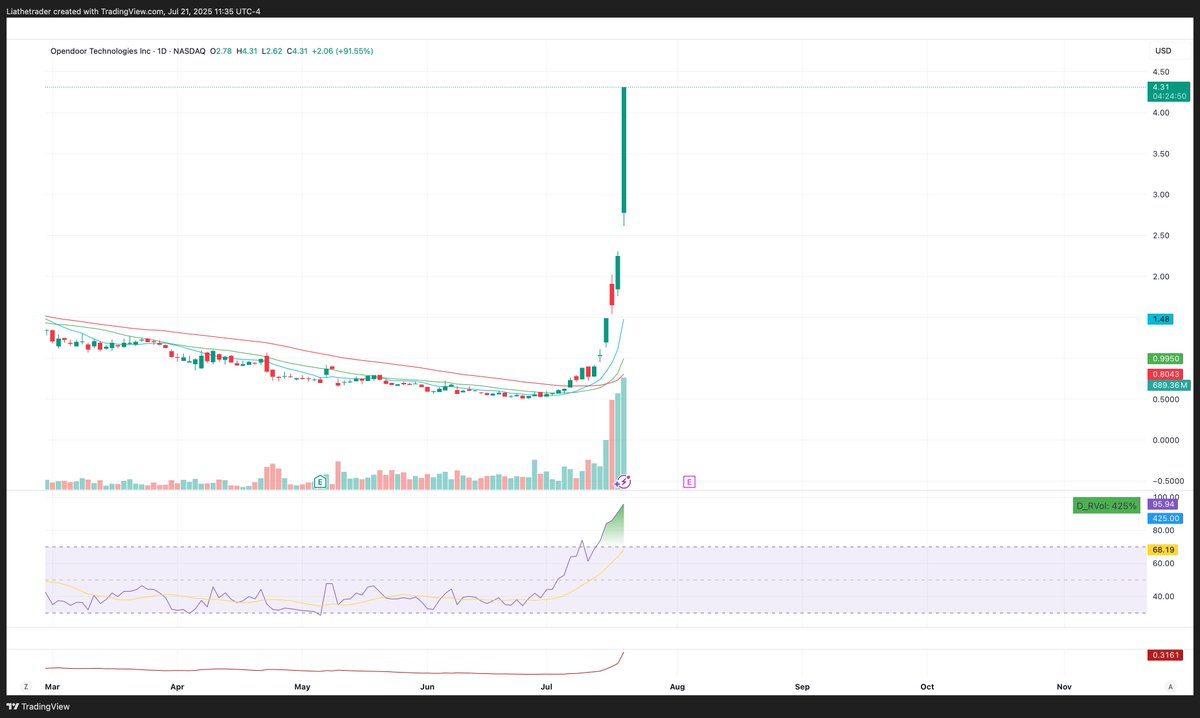
Task: Click the Nov label on the time axis
Action: coord(1064,687)
